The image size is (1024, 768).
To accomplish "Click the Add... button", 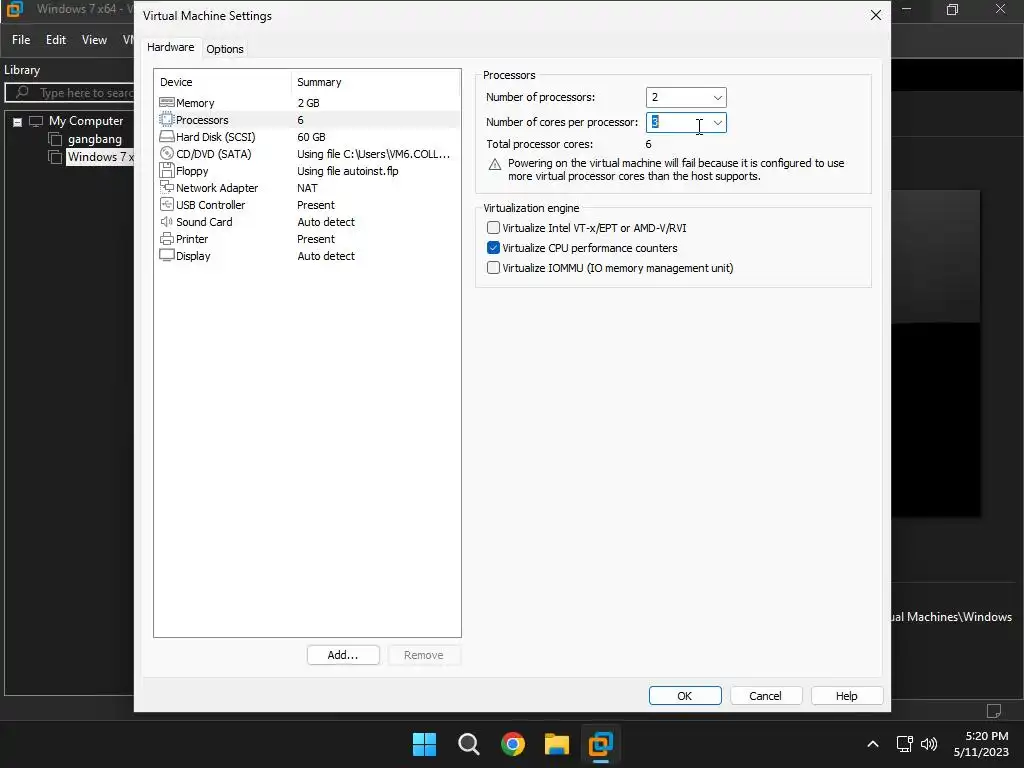I will click(x=343, y=655).
